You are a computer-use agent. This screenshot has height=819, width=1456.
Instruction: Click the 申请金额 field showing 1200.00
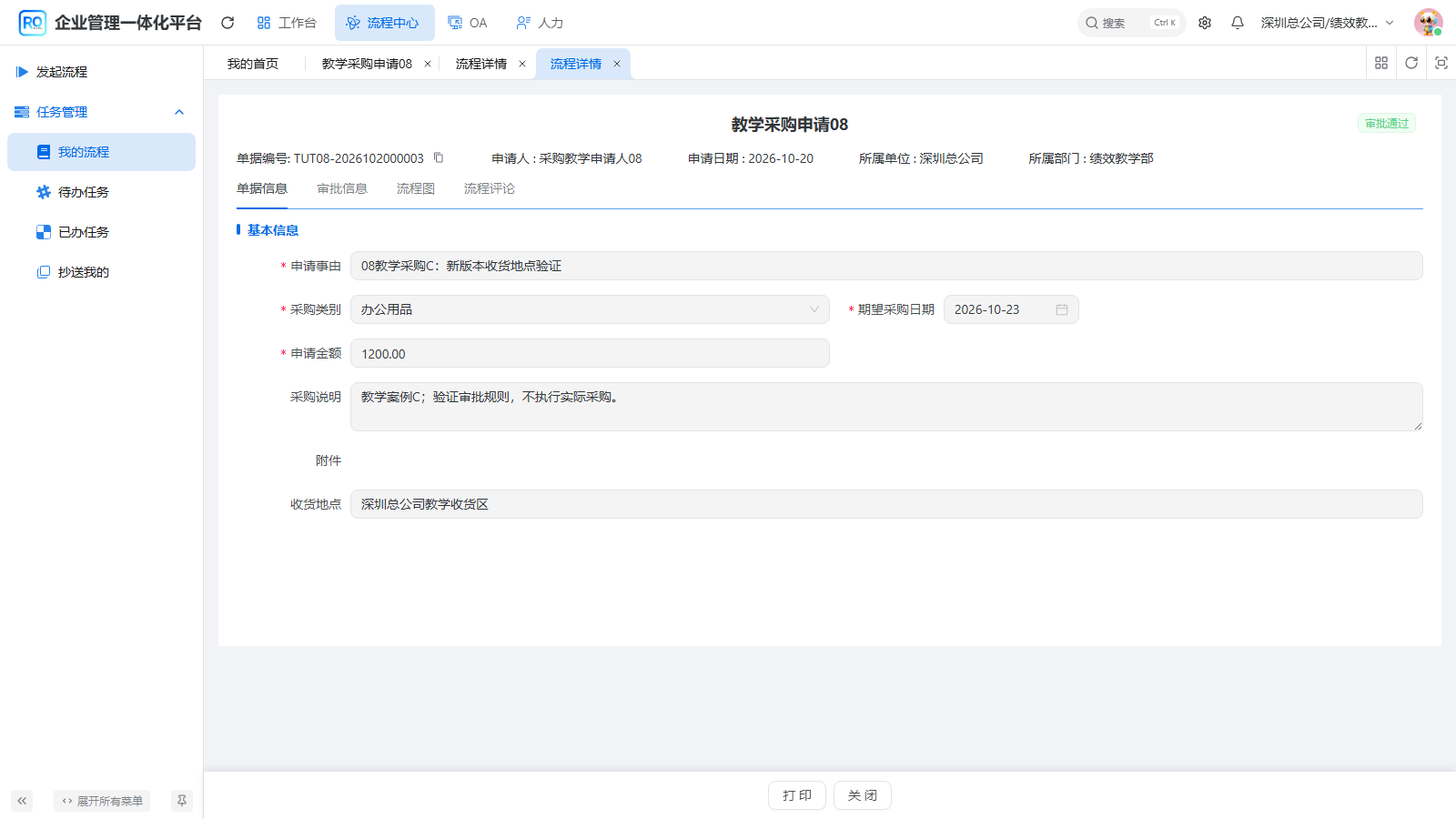coord(590,353)
